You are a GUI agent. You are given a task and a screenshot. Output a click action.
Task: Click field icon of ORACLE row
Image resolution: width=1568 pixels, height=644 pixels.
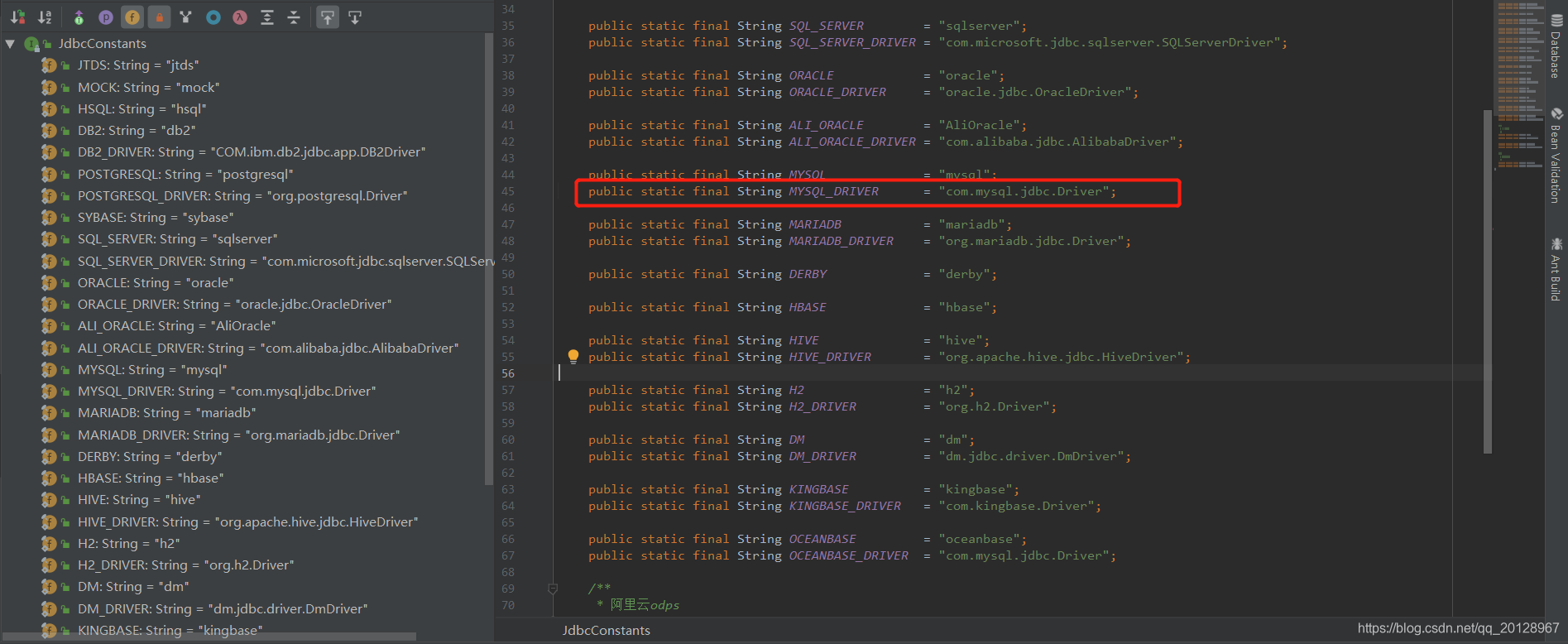49,283
